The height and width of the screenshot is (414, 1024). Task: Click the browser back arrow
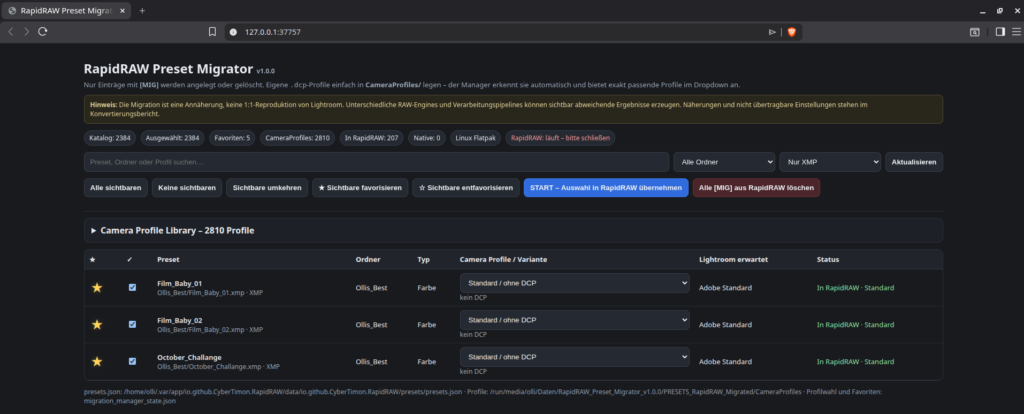(x=10, y=31)
